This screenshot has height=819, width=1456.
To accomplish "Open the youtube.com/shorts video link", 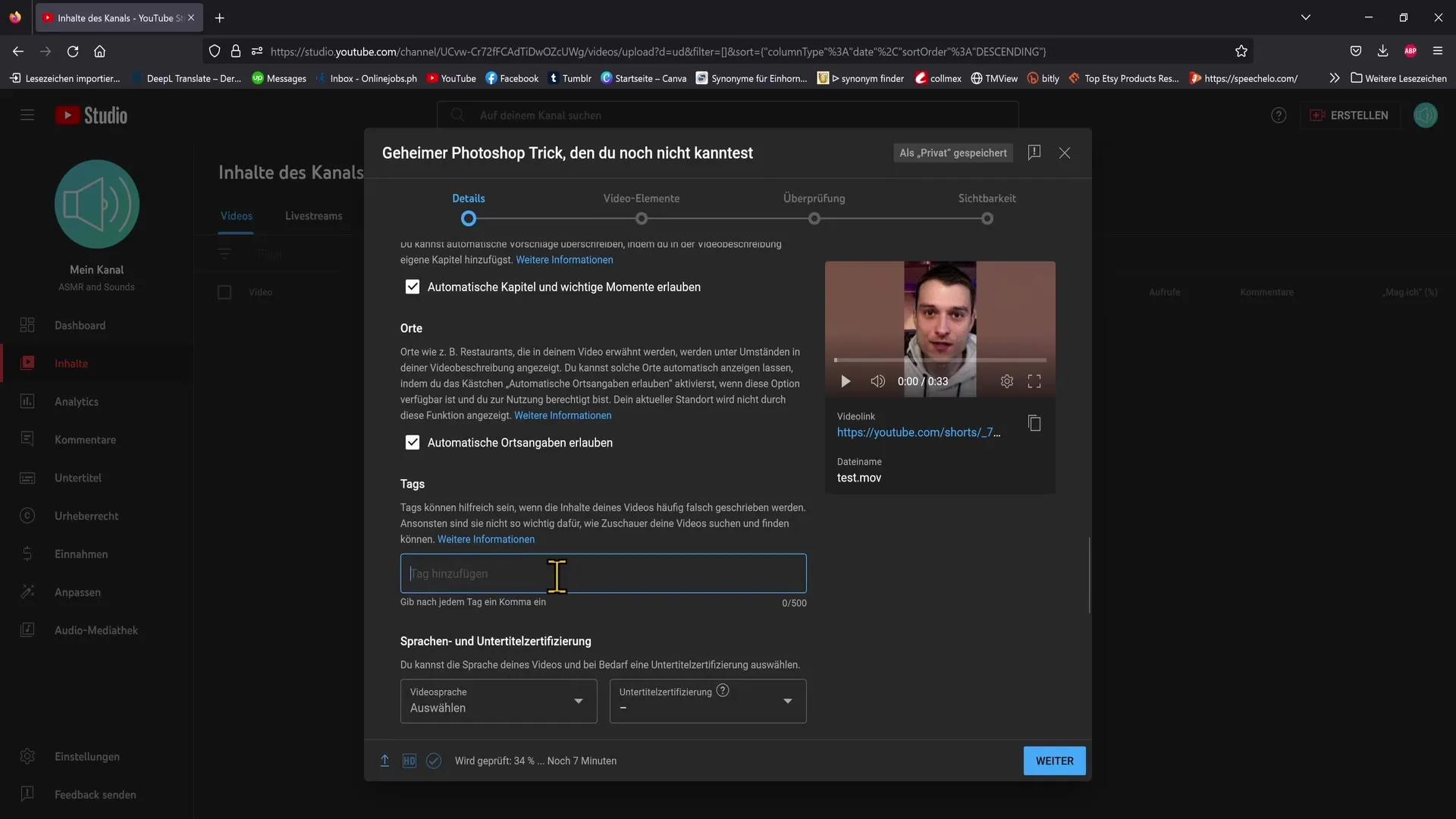I will [x=918, y=432].
